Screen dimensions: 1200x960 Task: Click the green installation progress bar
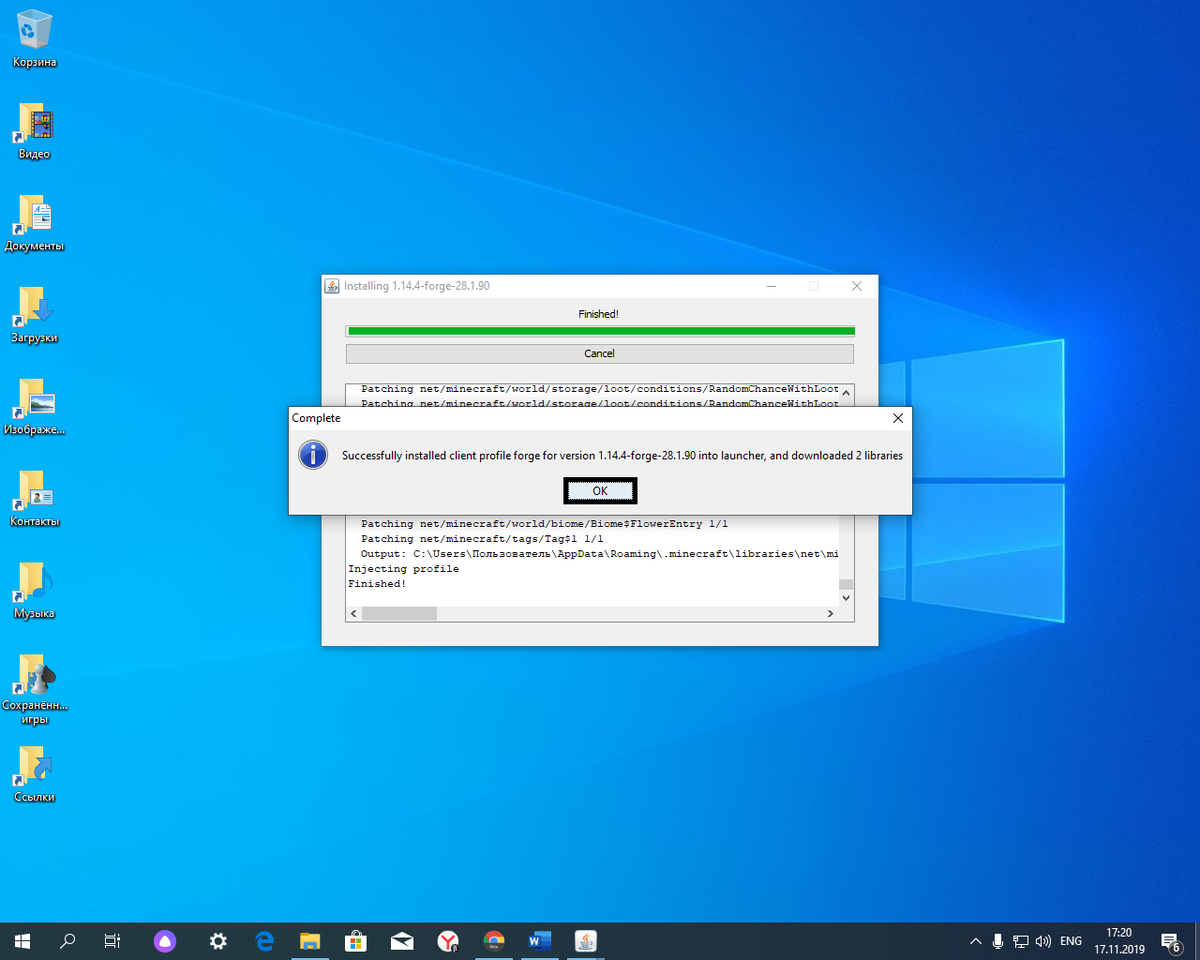coord(600,330)
